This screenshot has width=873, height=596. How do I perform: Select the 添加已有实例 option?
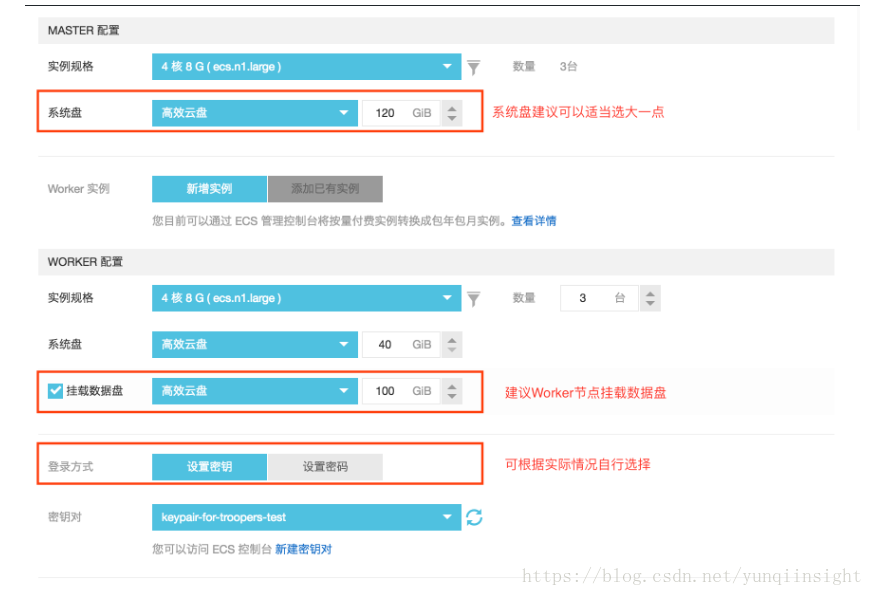click(325, 189)
